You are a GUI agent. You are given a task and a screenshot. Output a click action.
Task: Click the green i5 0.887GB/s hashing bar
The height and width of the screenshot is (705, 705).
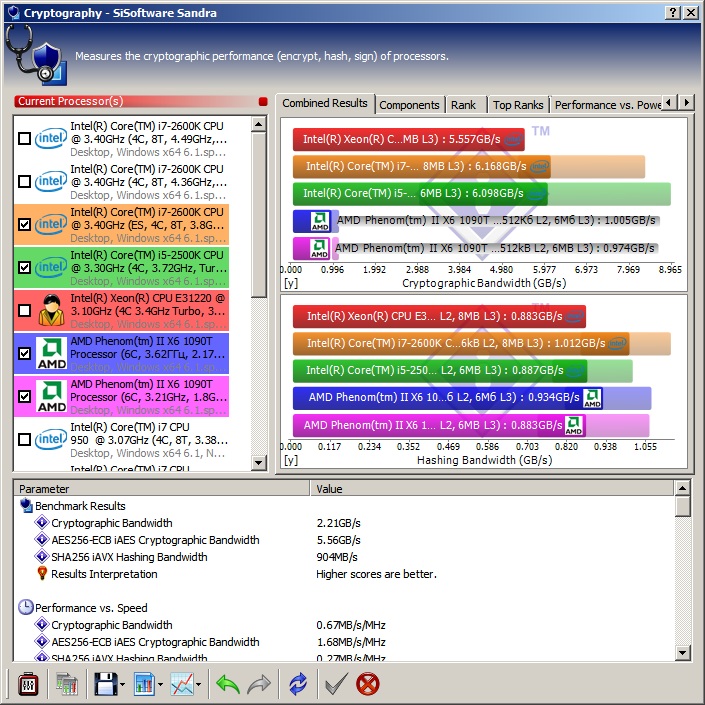point(440,370)
